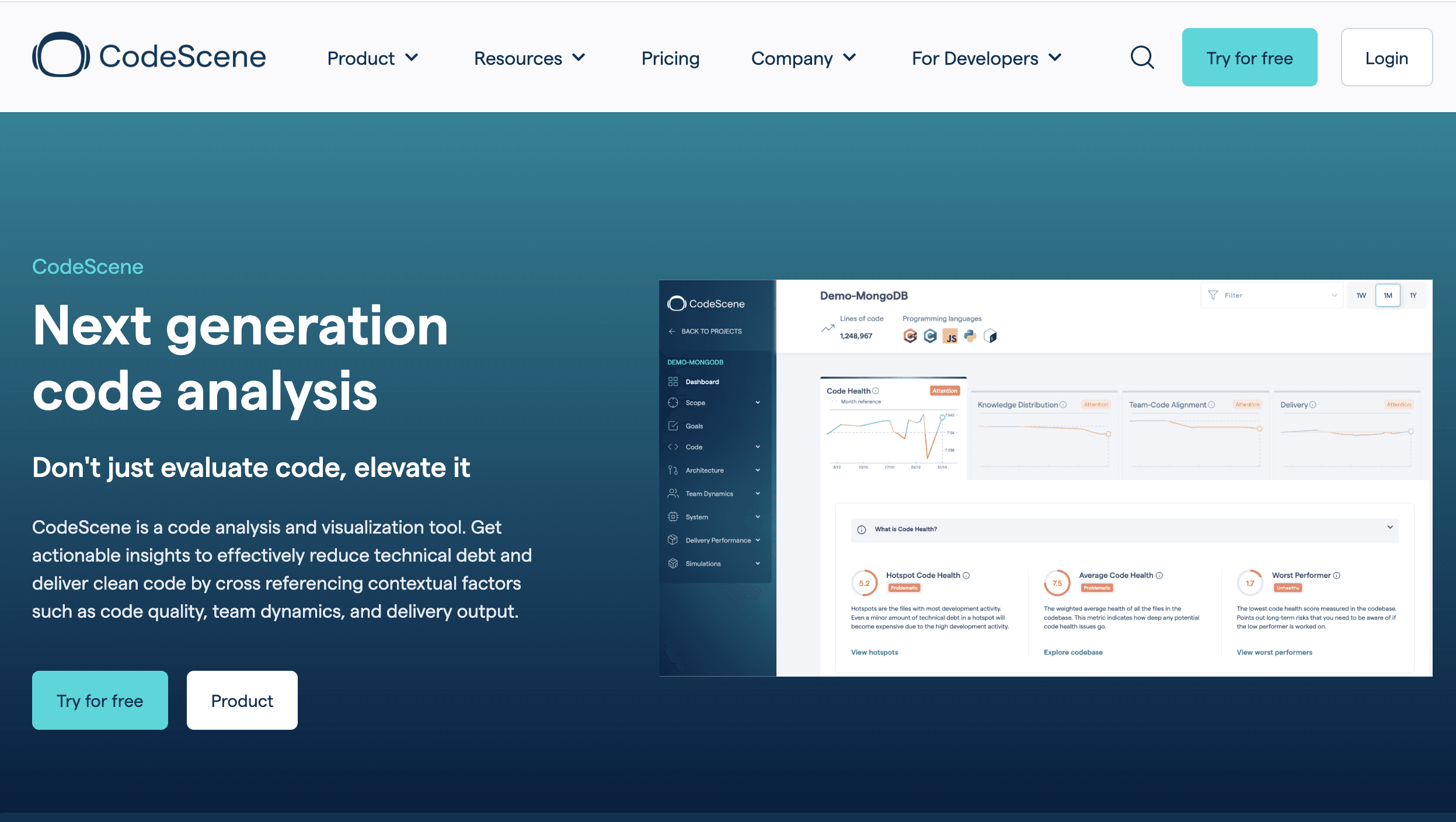Click the Python language icon
This screenshot has width=1456, height=822.
970,336
